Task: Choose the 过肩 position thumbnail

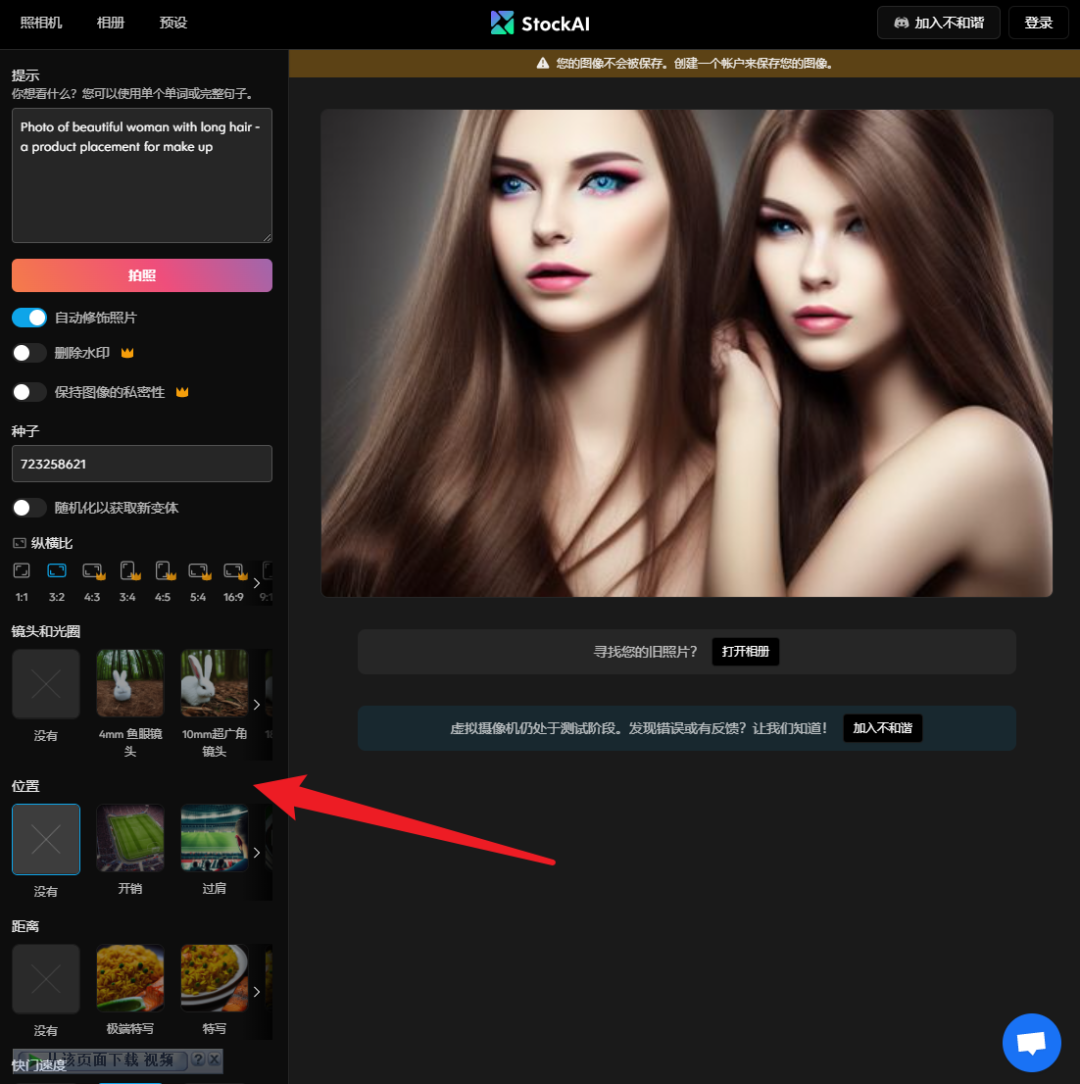Action: [214, 838]
